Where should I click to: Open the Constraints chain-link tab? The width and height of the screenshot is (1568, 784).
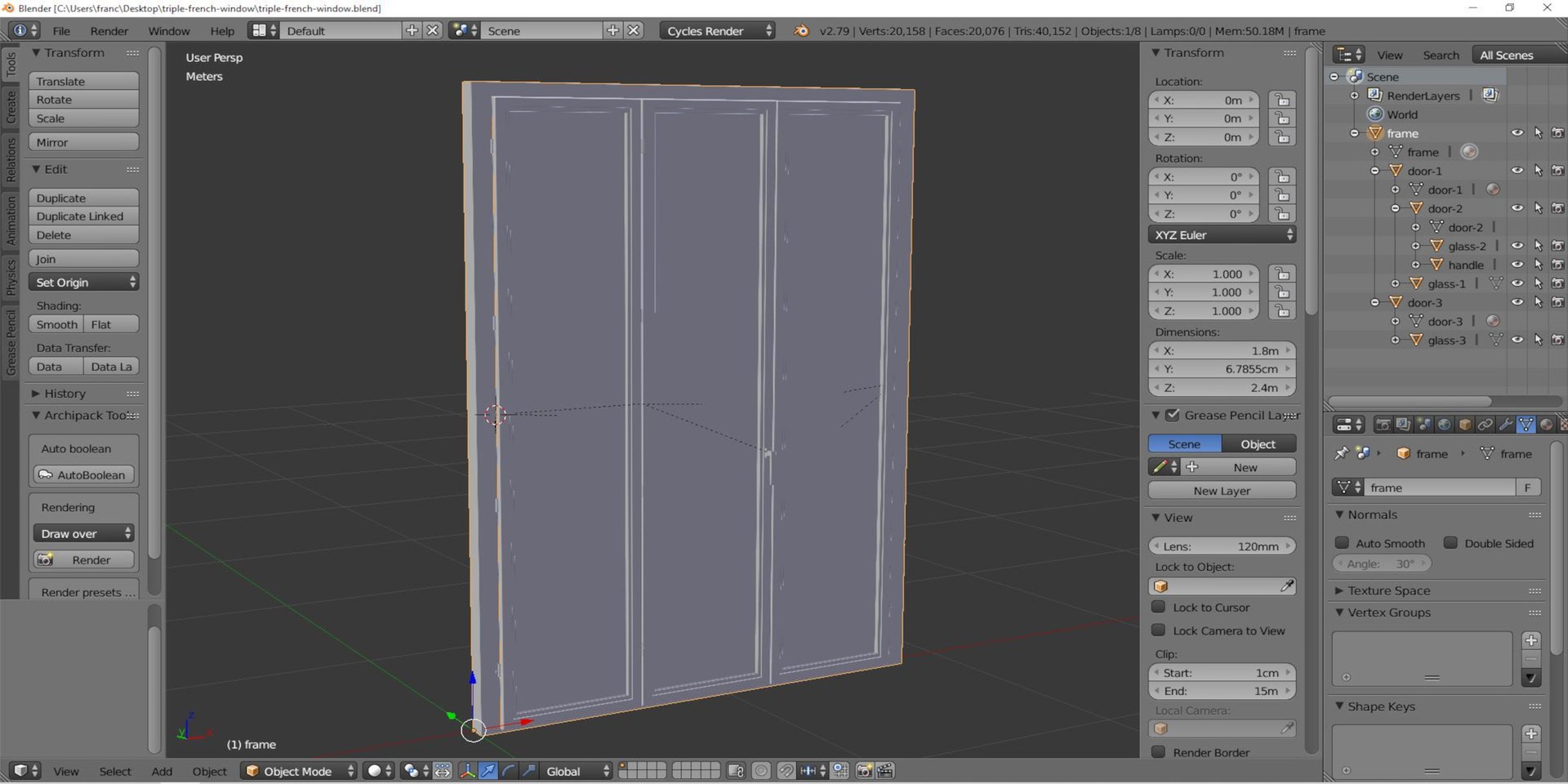(x=1486, y=425)
